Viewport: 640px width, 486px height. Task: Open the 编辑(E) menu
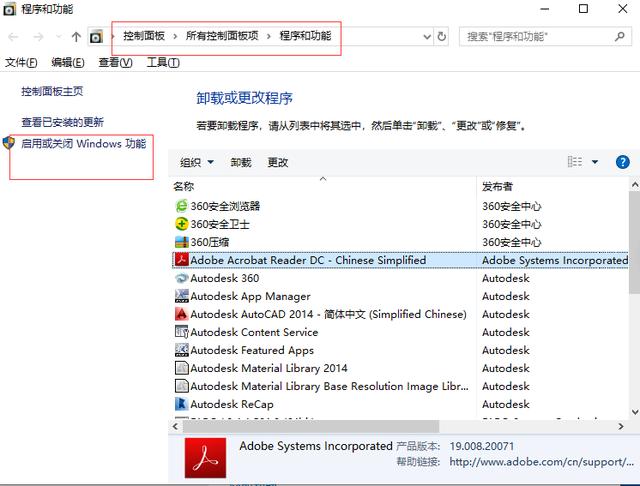[x=68, y=62]
